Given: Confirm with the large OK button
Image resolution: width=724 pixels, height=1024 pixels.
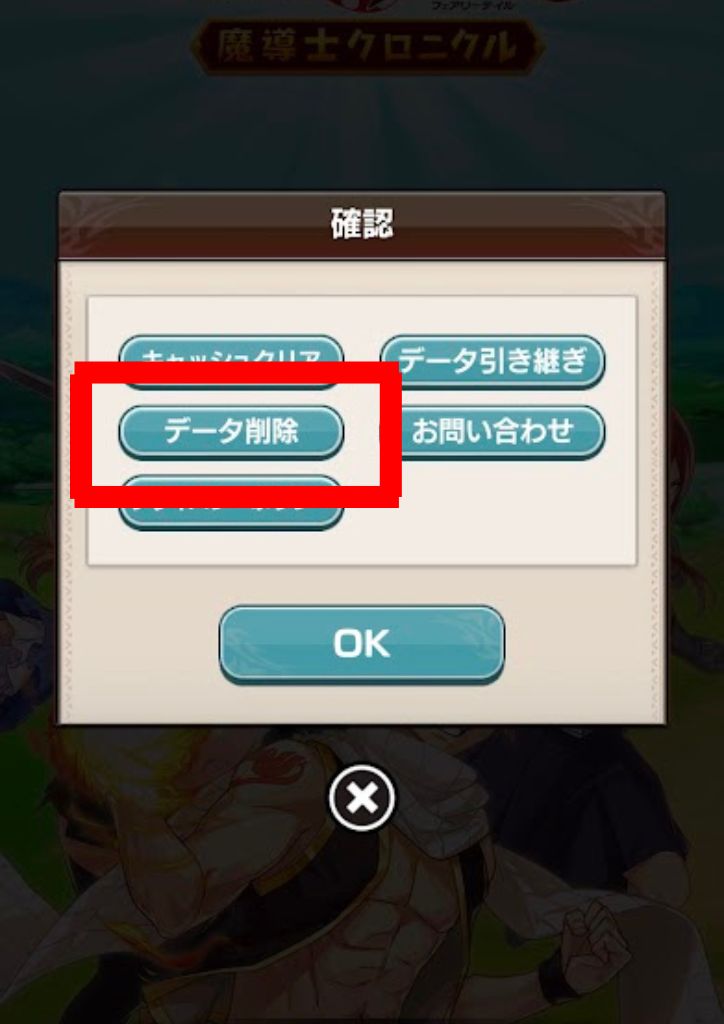Looking at the screenshot, I should [362, 645].
